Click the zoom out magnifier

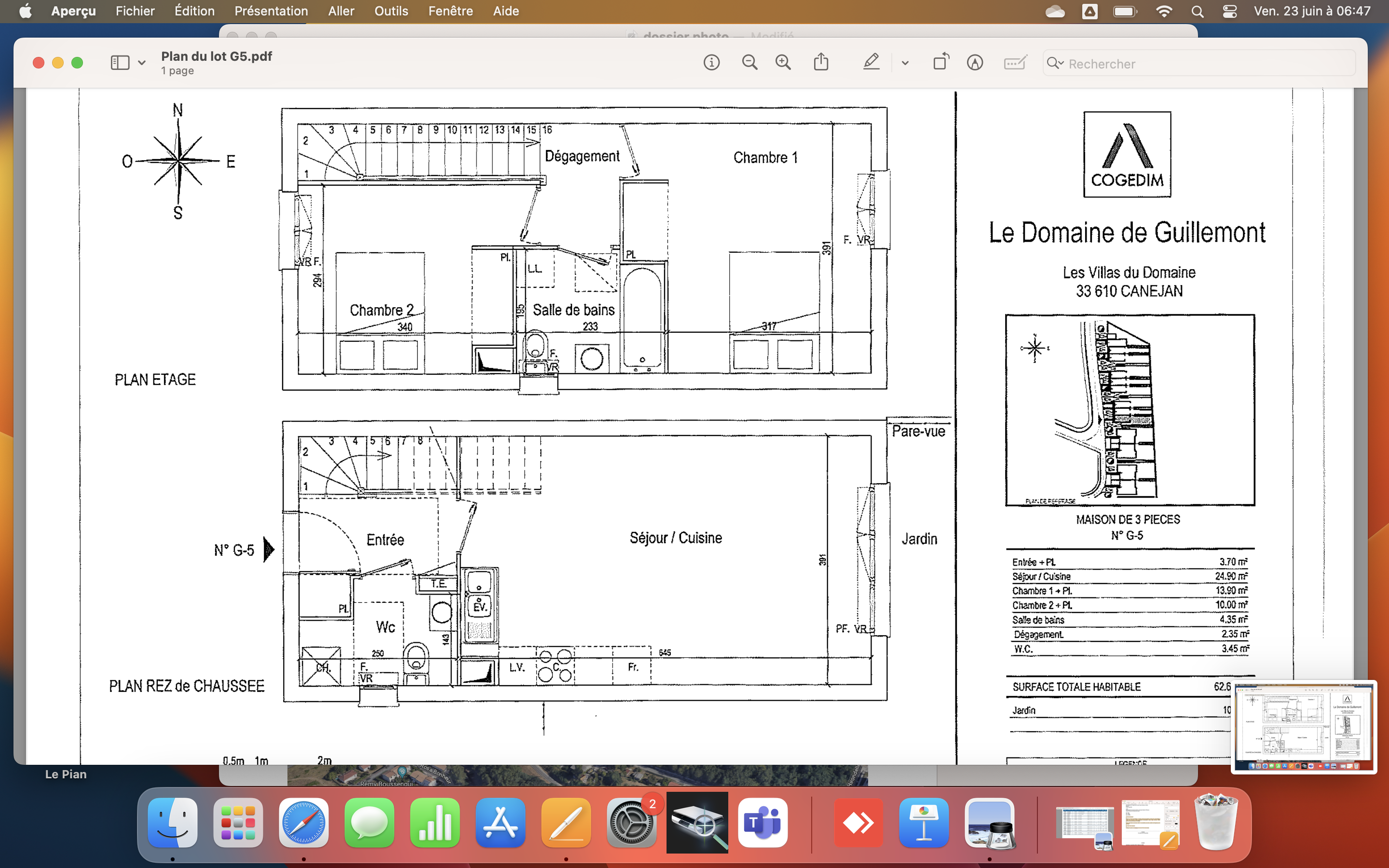tap(749, 63)
